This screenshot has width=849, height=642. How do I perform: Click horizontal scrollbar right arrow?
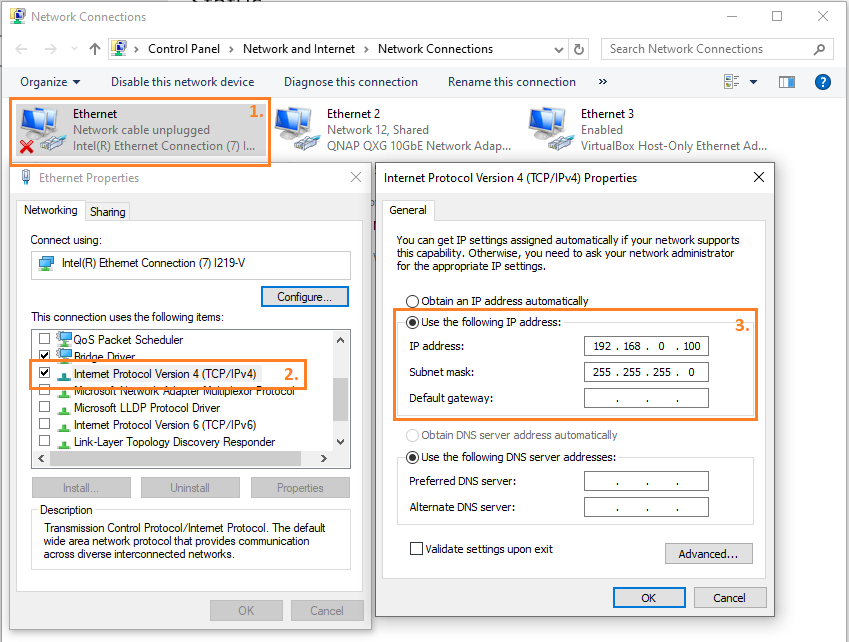click(x=324, y=458)
